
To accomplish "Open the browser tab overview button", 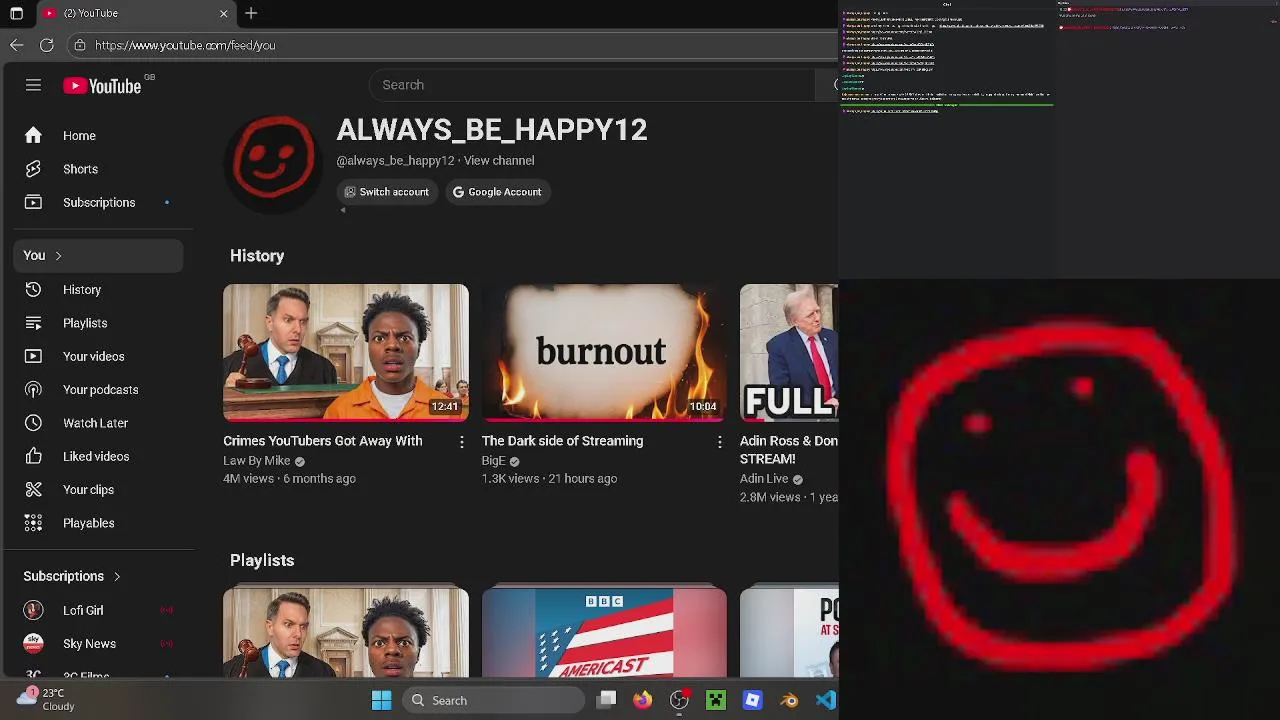I will 16,13.
